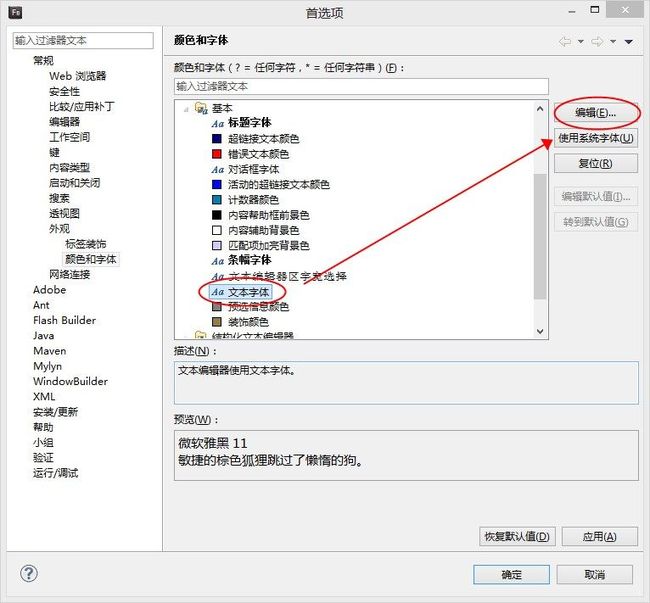The image size is (650, 603).
Task: Click the Aa icon beside 对话框字体
Action: (x=218, y=170)
